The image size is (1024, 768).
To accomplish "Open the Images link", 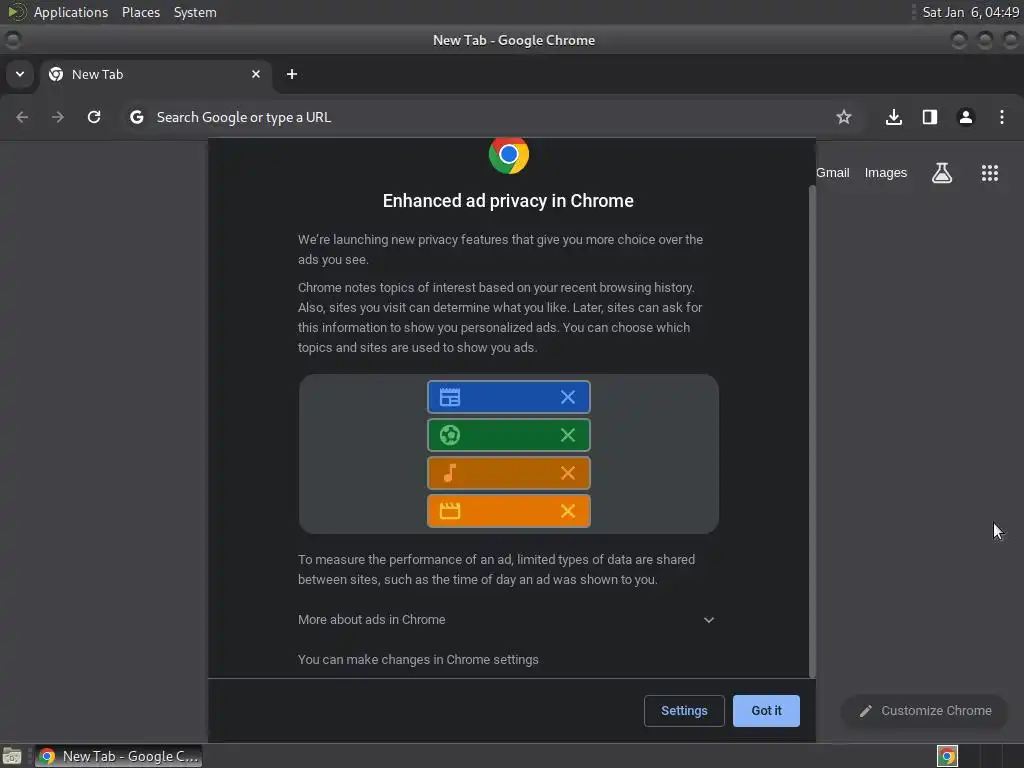I will (x=886, y=173).
